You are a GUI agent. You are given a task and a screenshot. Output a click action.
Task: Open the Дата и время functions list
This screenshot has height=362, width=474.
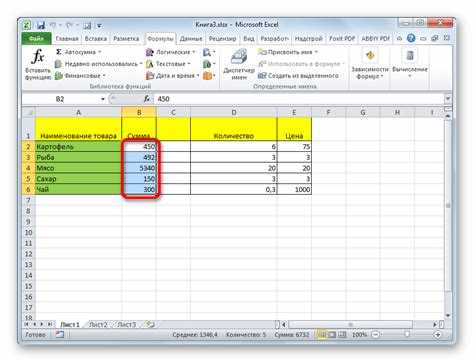coord(173,76)
